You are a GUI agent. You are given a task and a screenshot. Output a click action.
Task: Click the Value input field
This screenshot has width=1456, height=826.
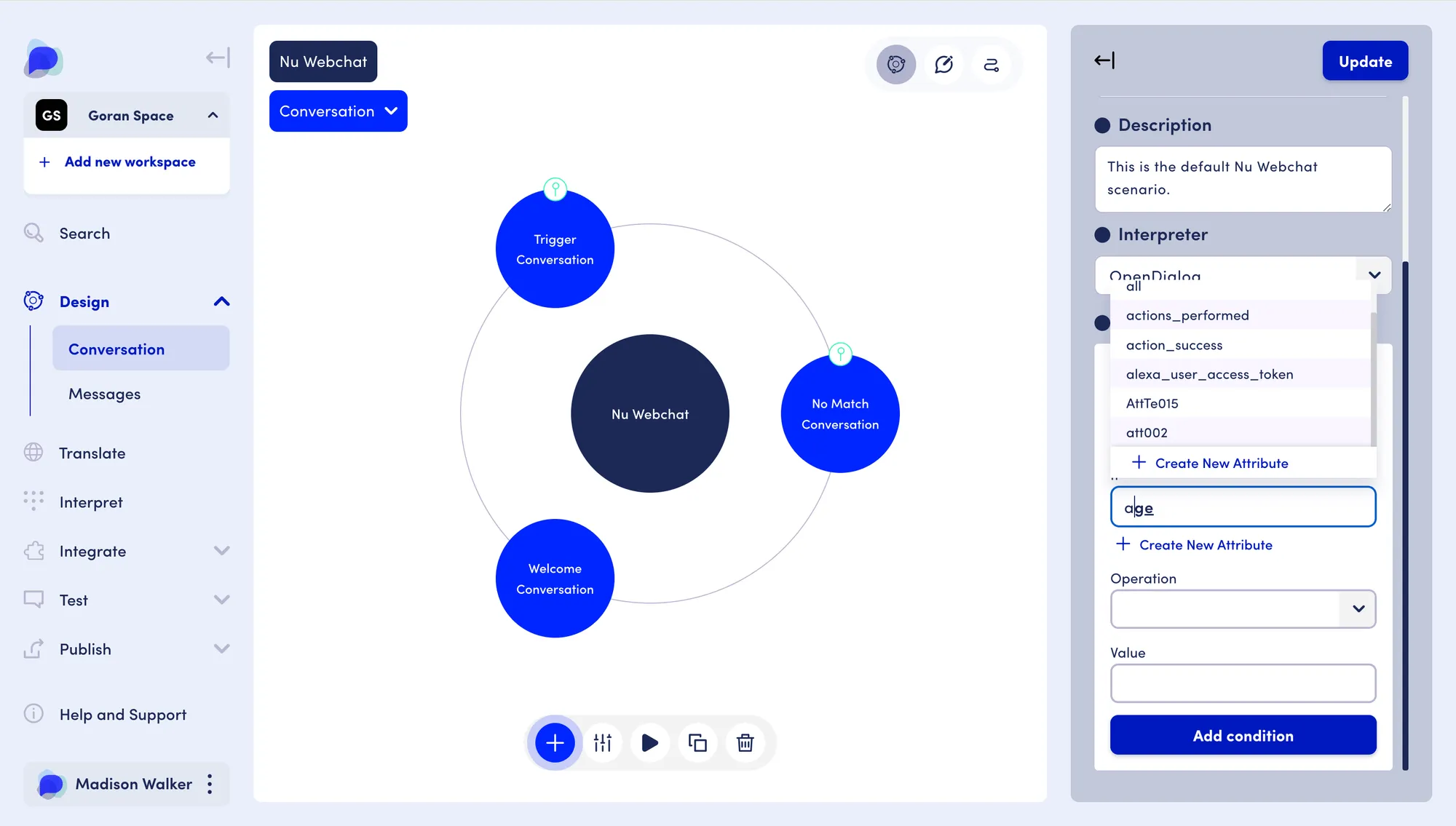(x=1243, y=683)
